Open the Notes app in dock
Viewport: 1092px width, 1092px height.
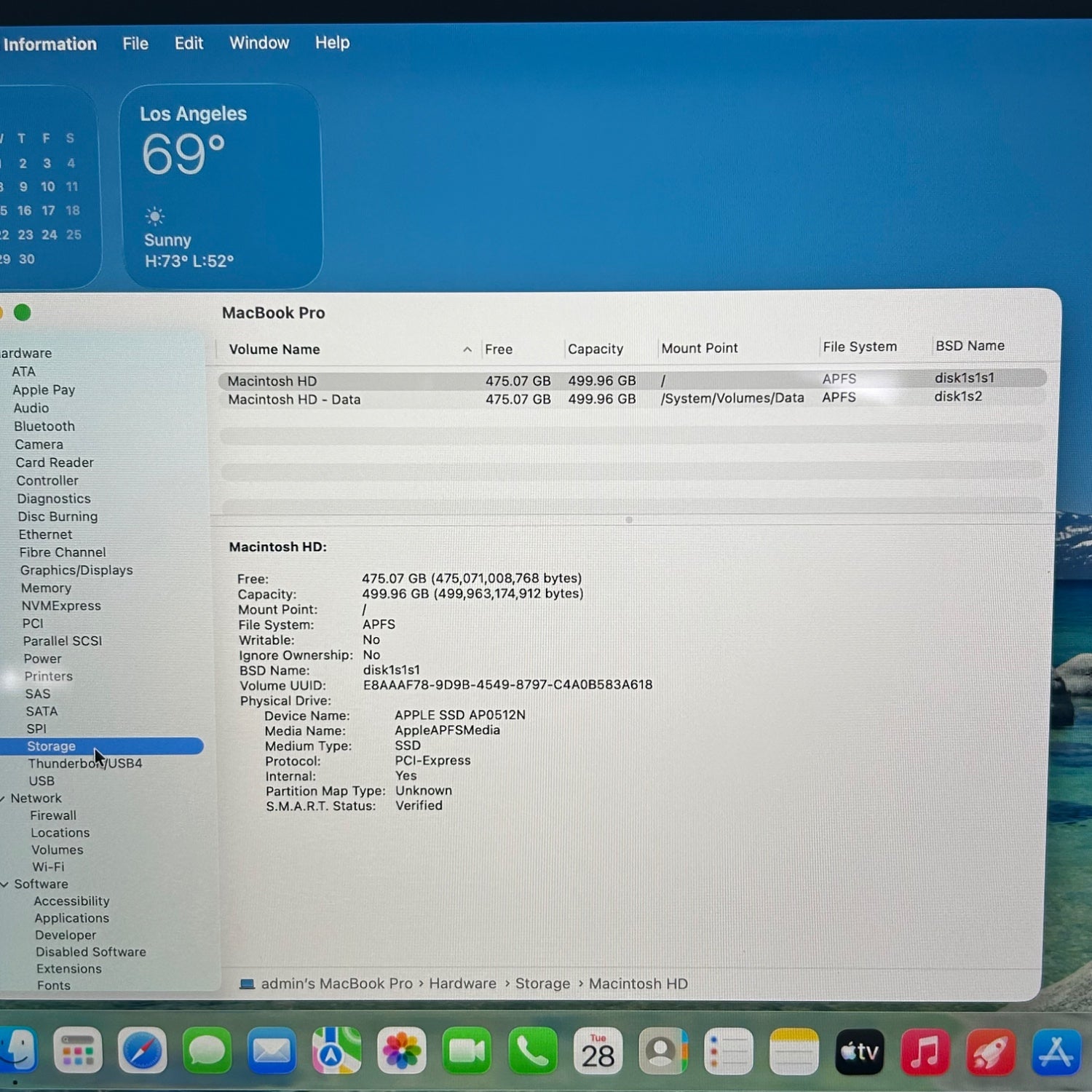coord(794,1051)
